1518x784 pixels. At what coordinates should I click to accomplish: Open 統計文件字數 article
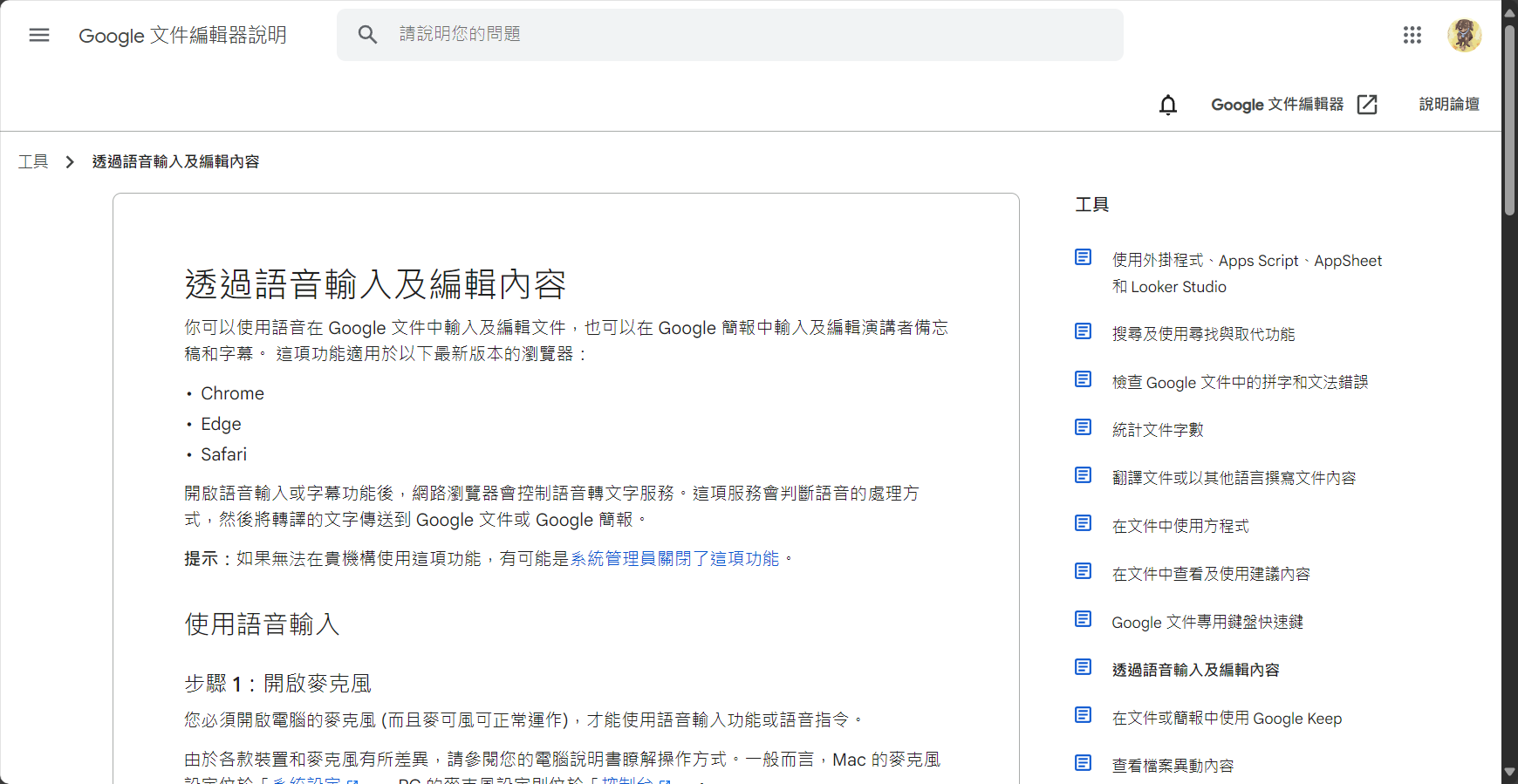1158,430
